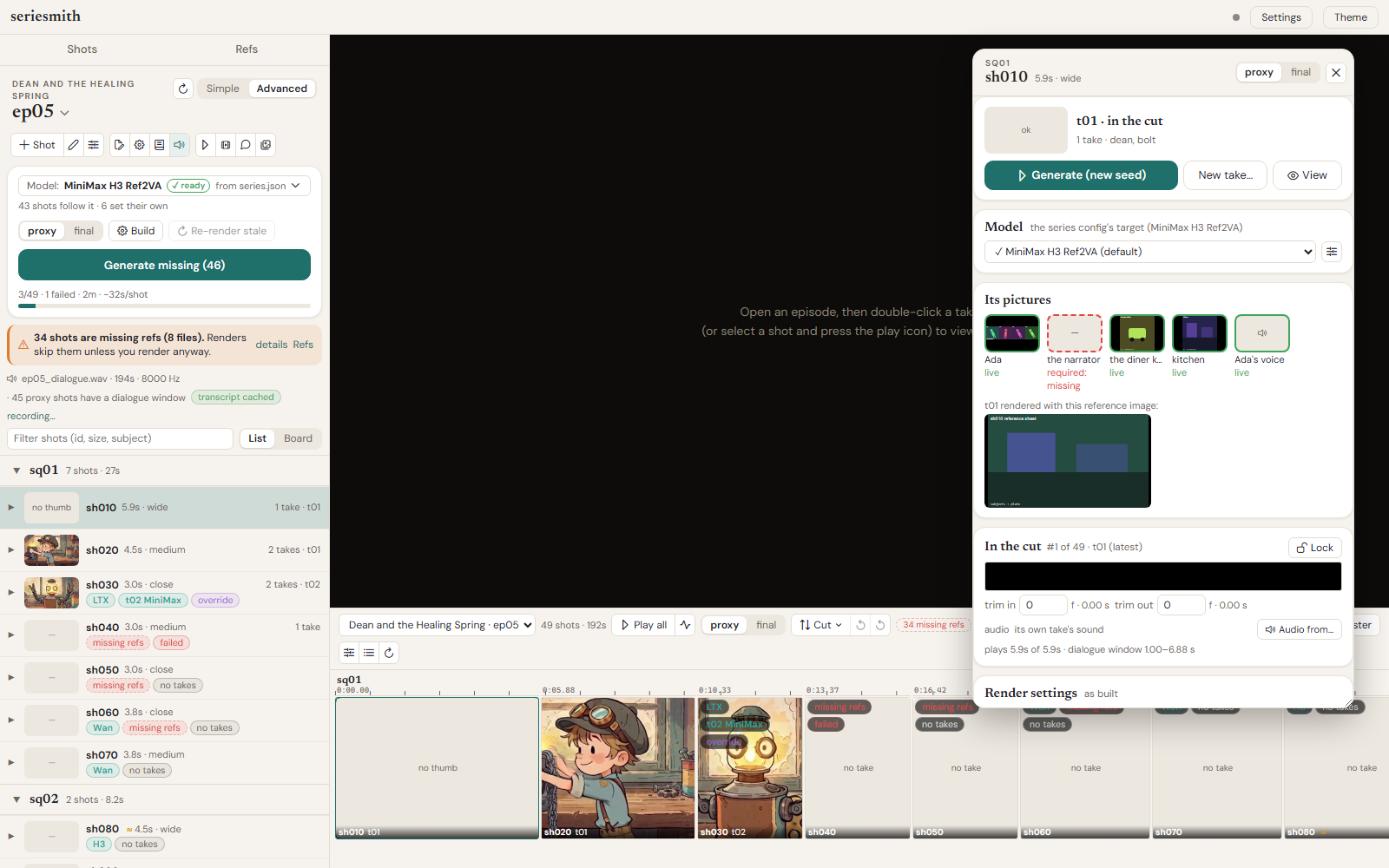This screenshot has height=868, width=1389.
Task: Select final in the timeline toolbar
Action: coord(766,625)
